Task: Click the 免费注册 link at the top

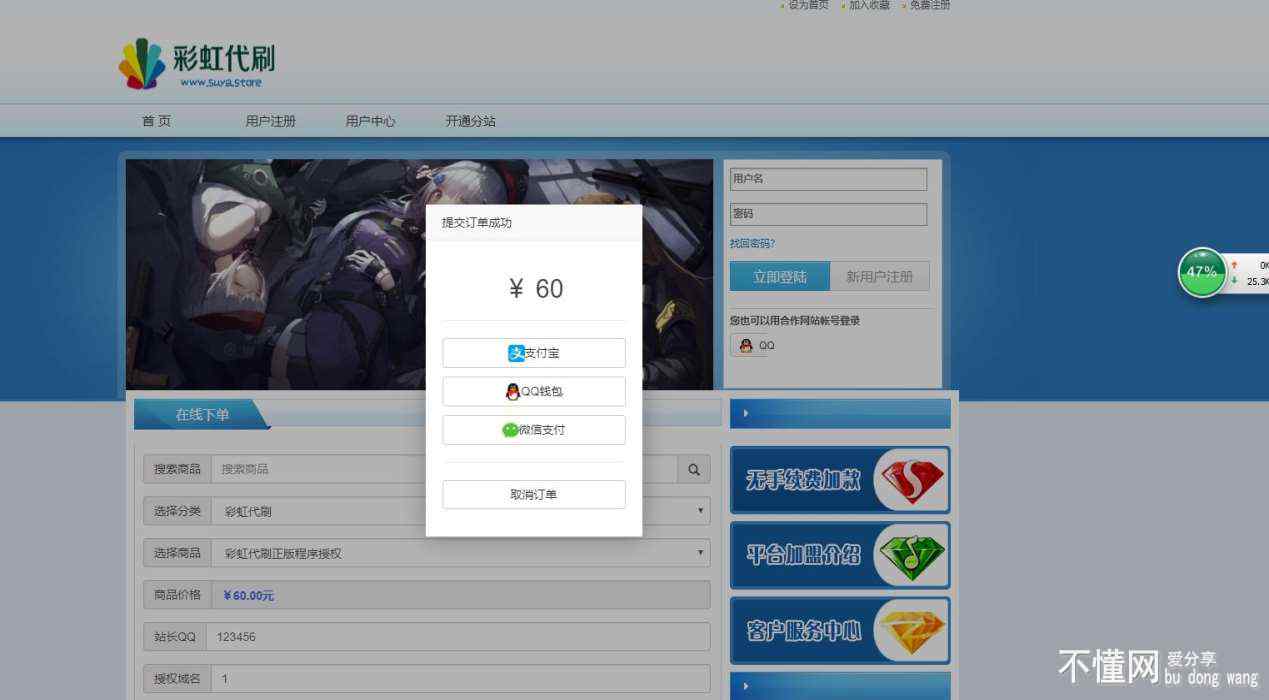Action: pyautogui.click(x=930, y=6)
